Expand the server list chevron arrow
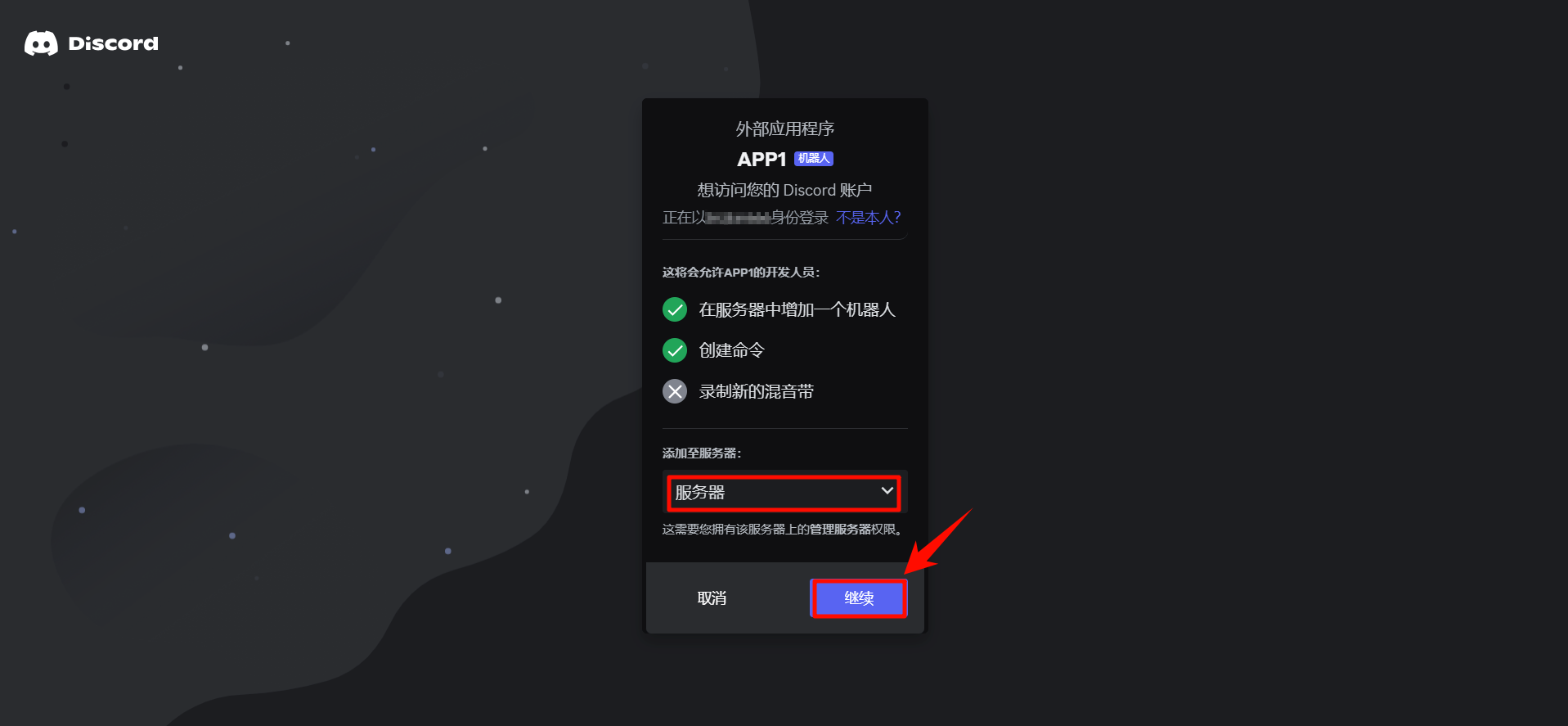The width and height of the screenshot is (1568, 726). [x=887, y=491]
